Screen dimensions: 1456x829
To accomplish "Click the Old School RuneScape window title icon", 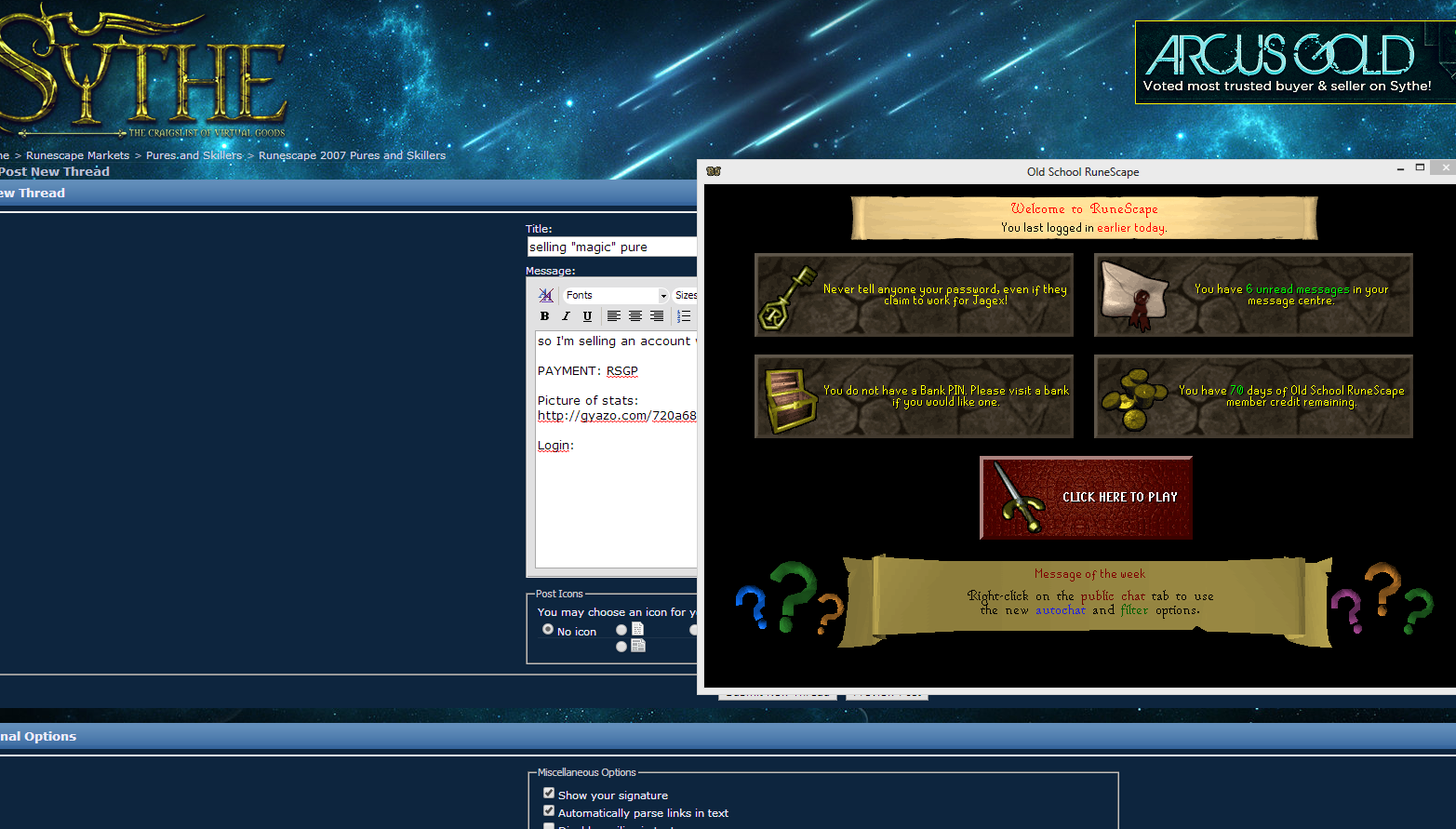I will coord(714,171).
